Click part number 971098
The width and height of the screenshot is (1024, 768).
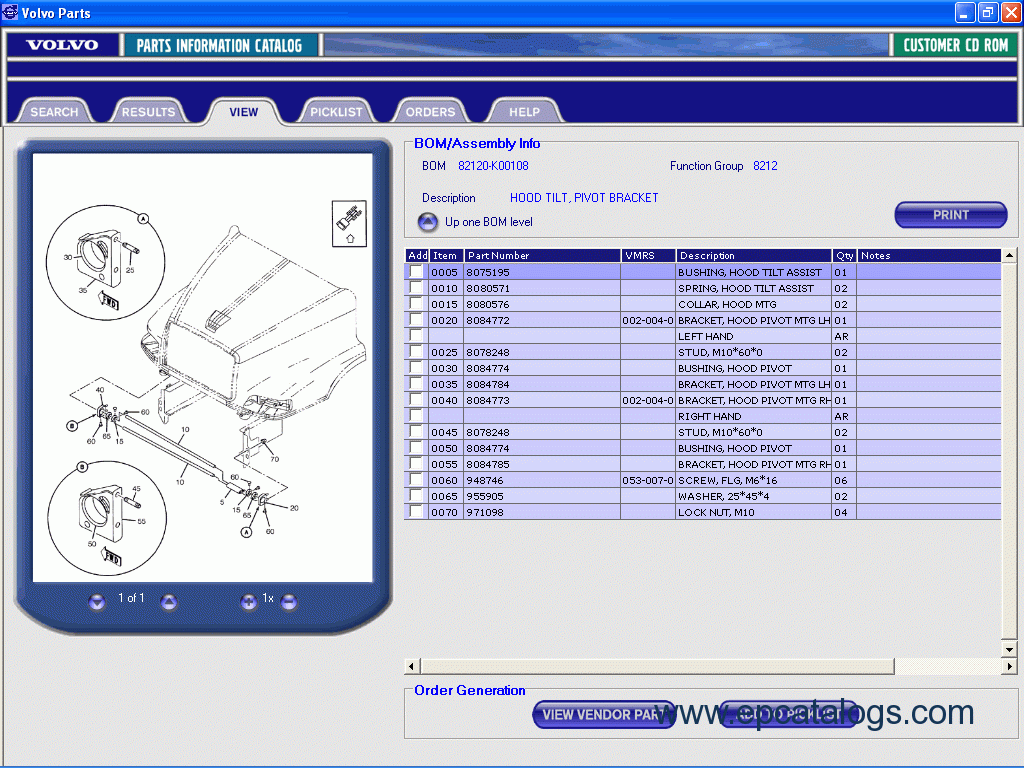485,512
